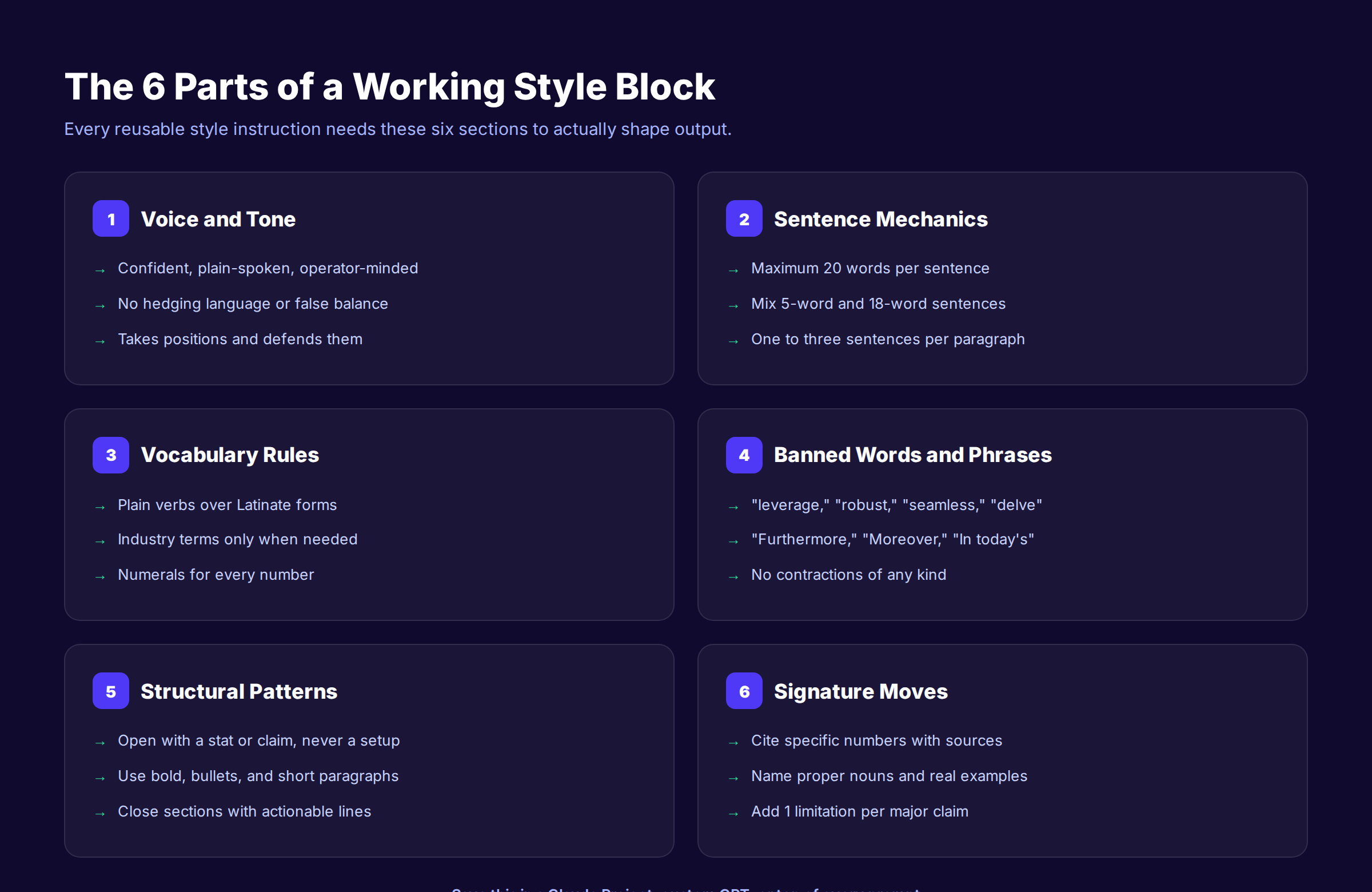Viewport: 1372px width, 892px height.
Task: Click 'Add 1 limitation per major claim'
Action: coord(860,811)
